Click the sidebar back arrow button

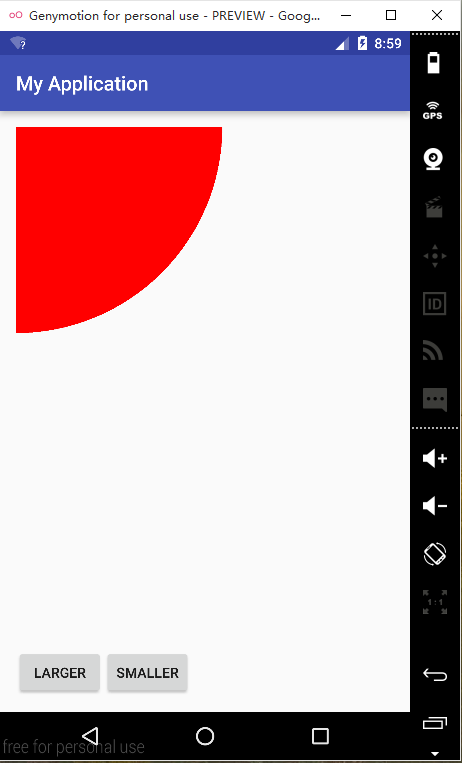(x=435, y=674)
